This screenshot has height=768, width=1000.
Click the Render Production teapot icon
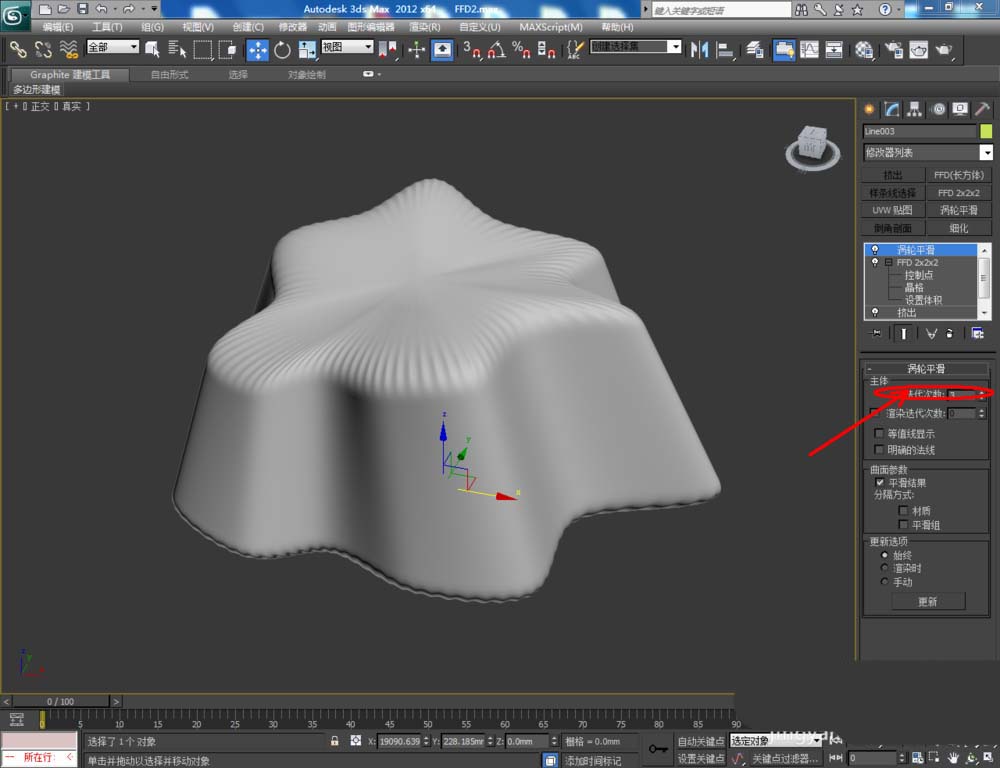[945, 49]
